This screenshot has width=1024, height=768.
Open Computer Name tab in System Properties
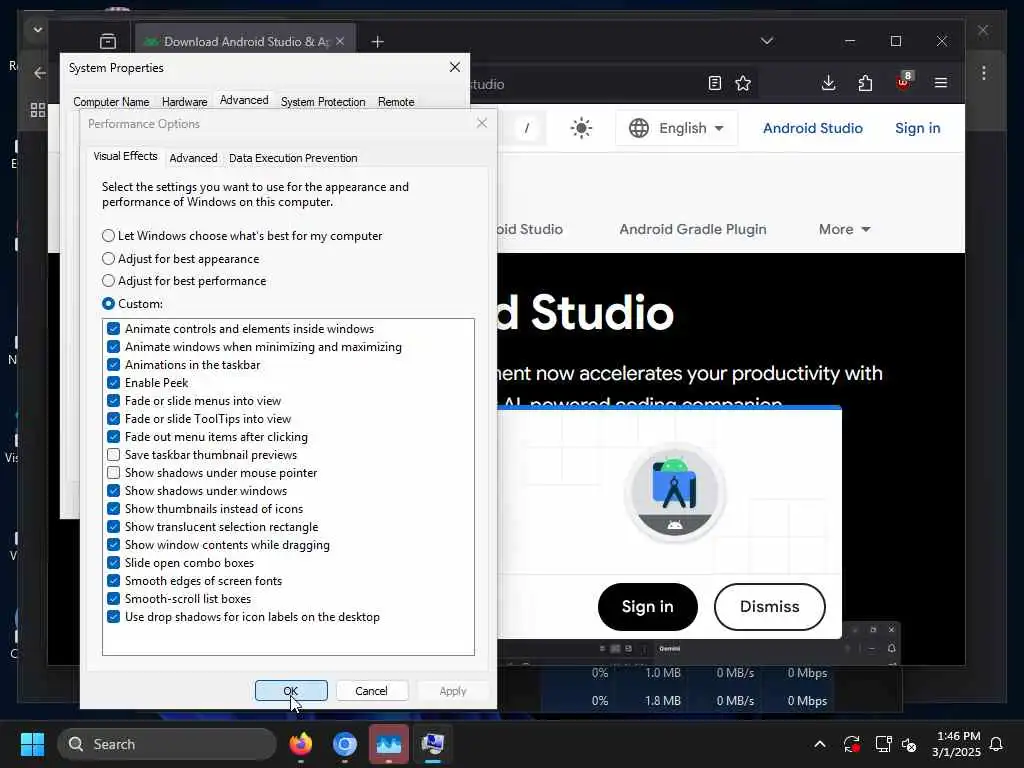(111, 102)
